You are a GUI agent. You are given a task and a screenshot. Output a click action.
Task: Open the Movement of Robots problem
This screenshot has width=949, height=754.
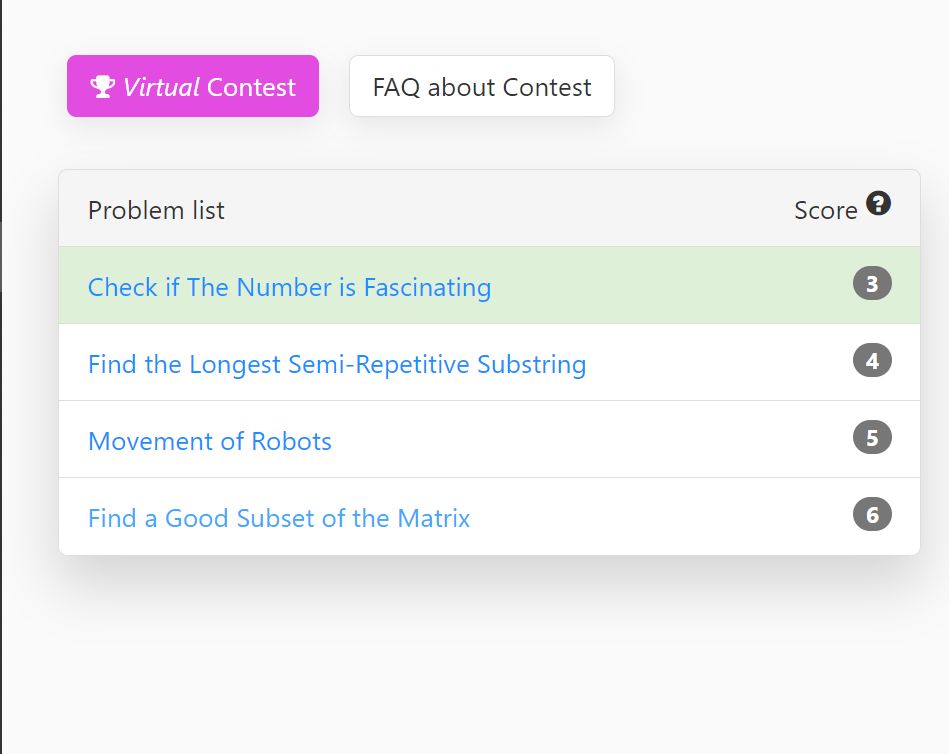coord(210,441)
